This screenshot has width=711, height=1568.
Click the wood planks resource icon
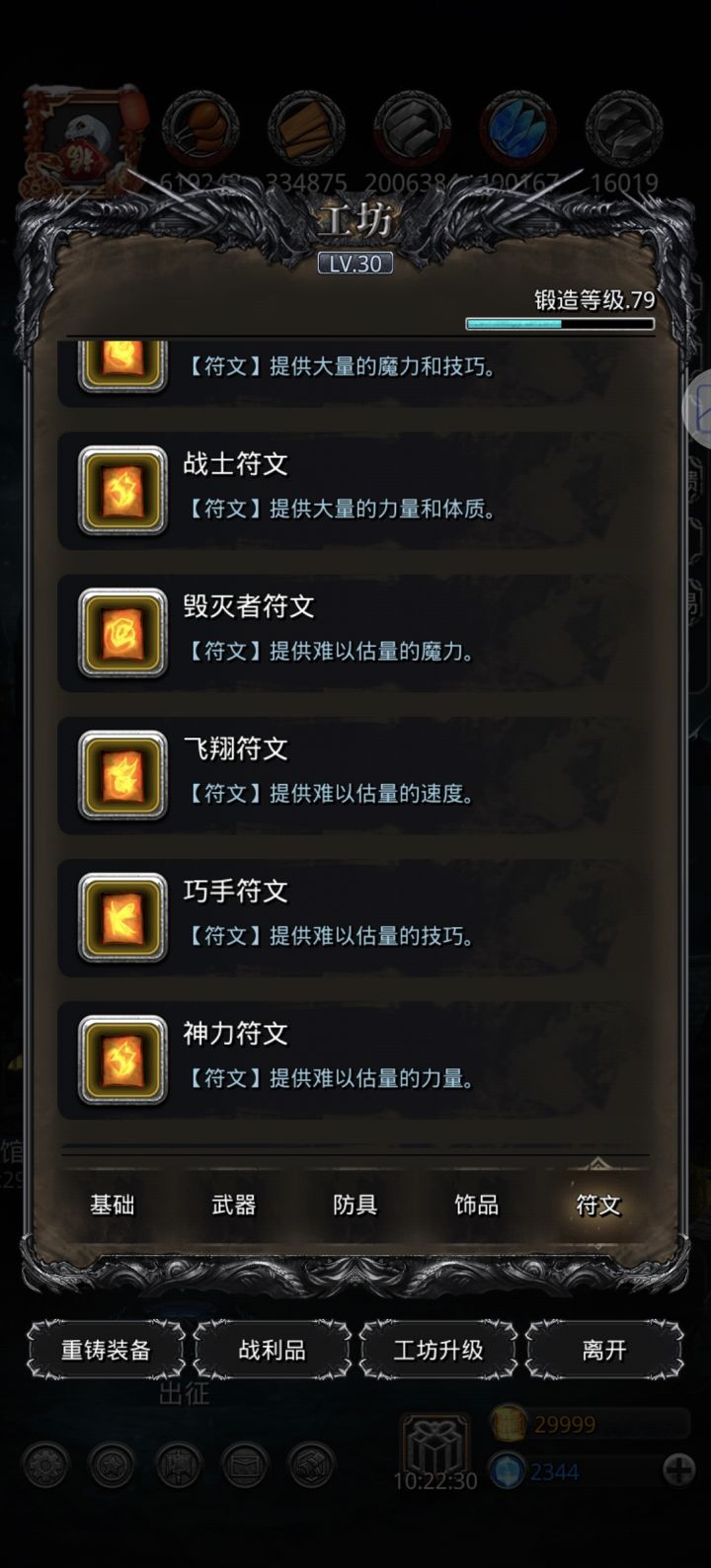[306, 128]
